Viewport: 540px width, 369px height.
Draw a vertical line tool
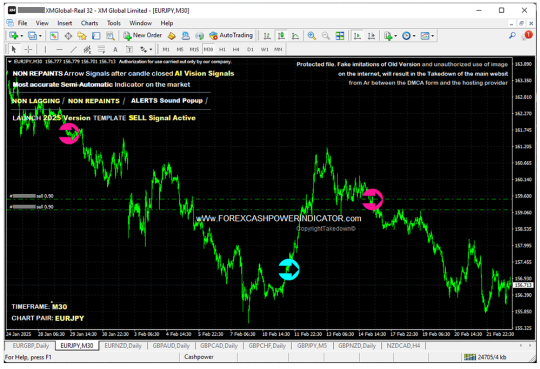45,50
